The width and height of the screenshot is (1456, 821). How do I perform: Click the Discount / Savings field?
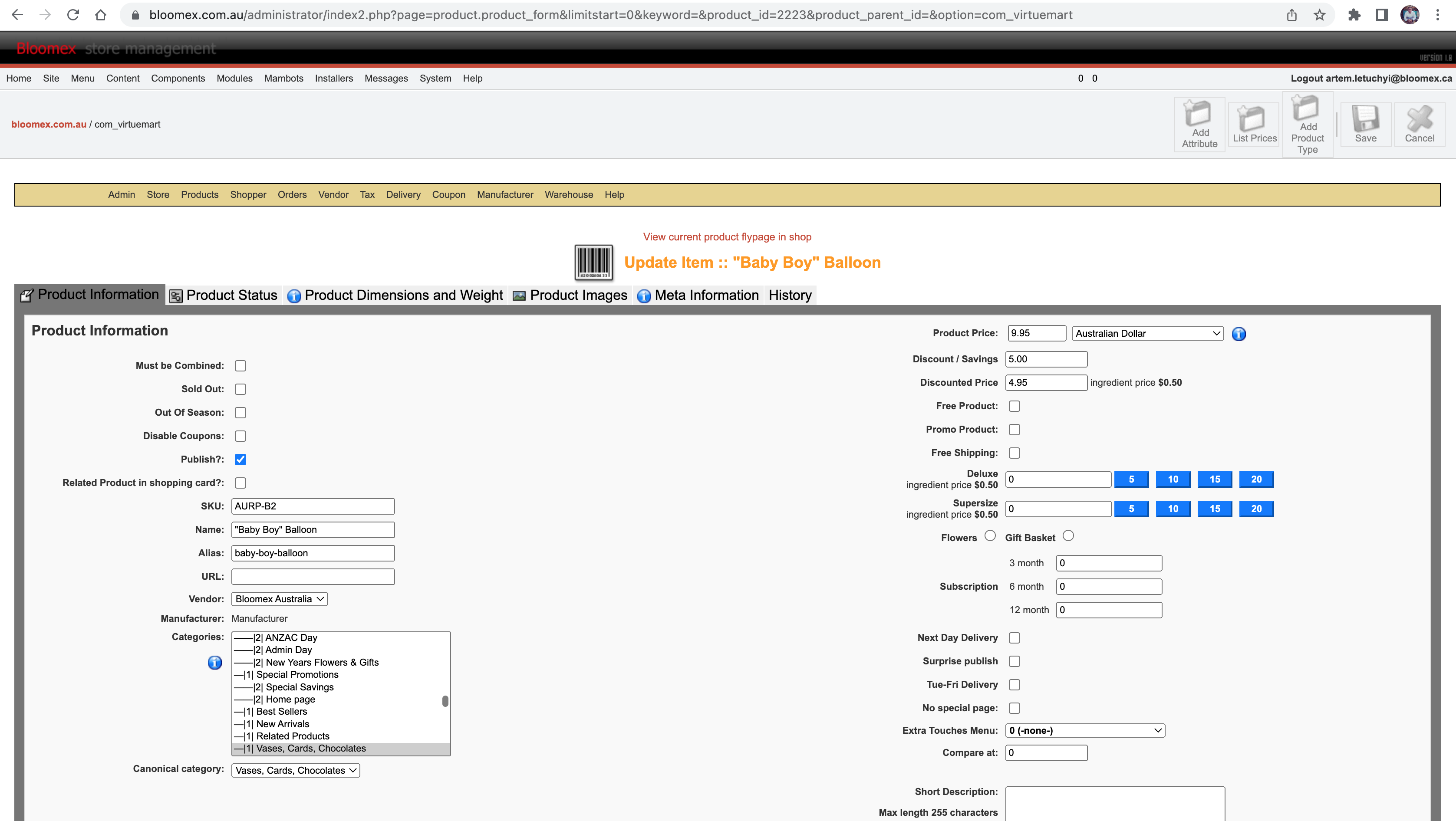pos(1046,359)
